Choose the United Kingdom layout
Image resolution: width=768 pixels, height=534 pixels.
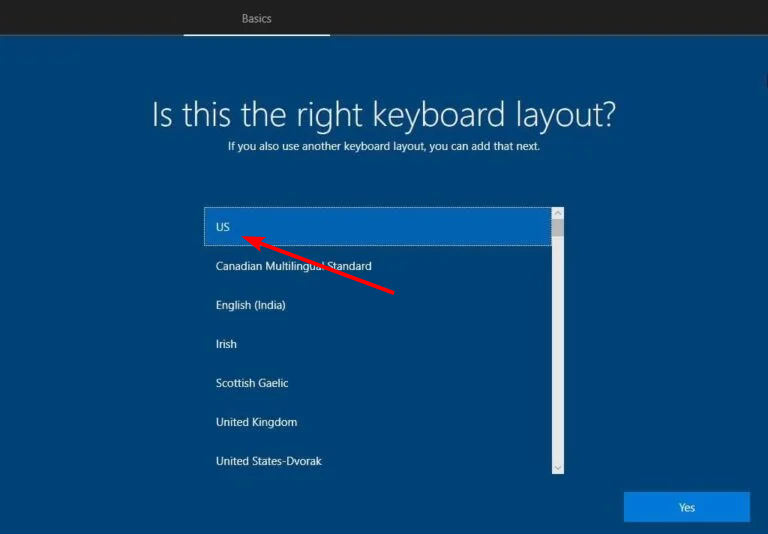point(378,422)
